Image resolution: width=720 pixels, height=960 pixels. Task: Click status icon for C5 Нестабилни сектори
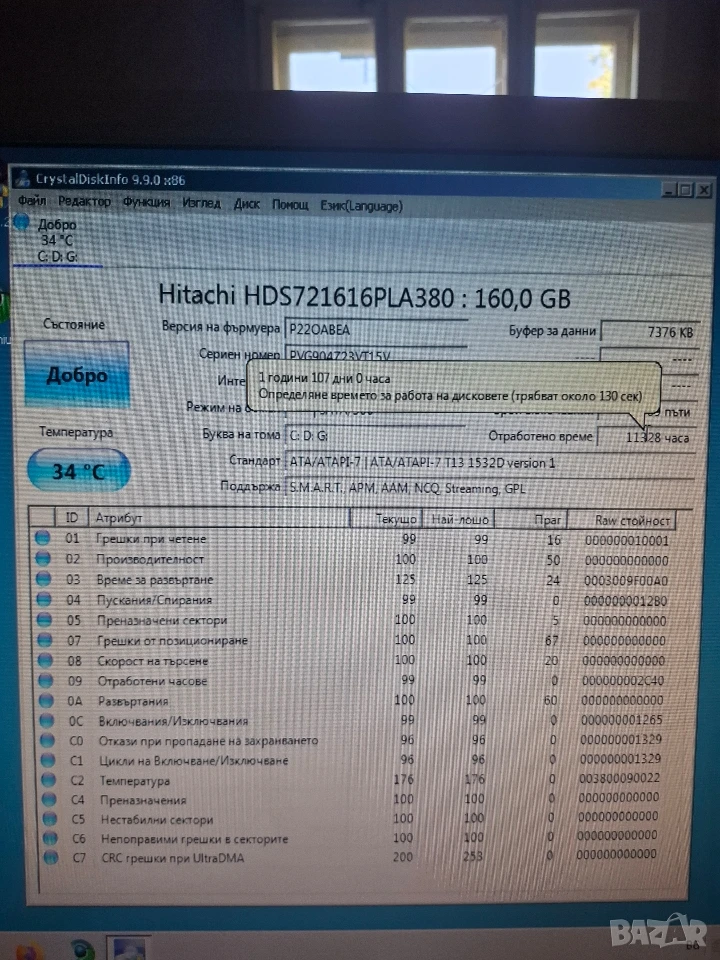(x=50, y=819)
